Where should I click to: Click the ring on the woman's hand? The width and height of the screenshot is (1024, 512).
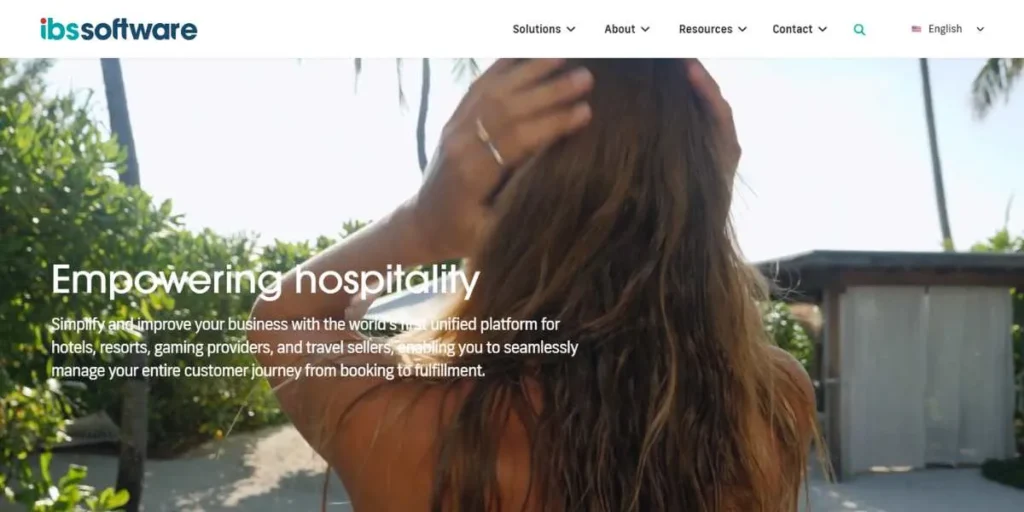(490, 141)
